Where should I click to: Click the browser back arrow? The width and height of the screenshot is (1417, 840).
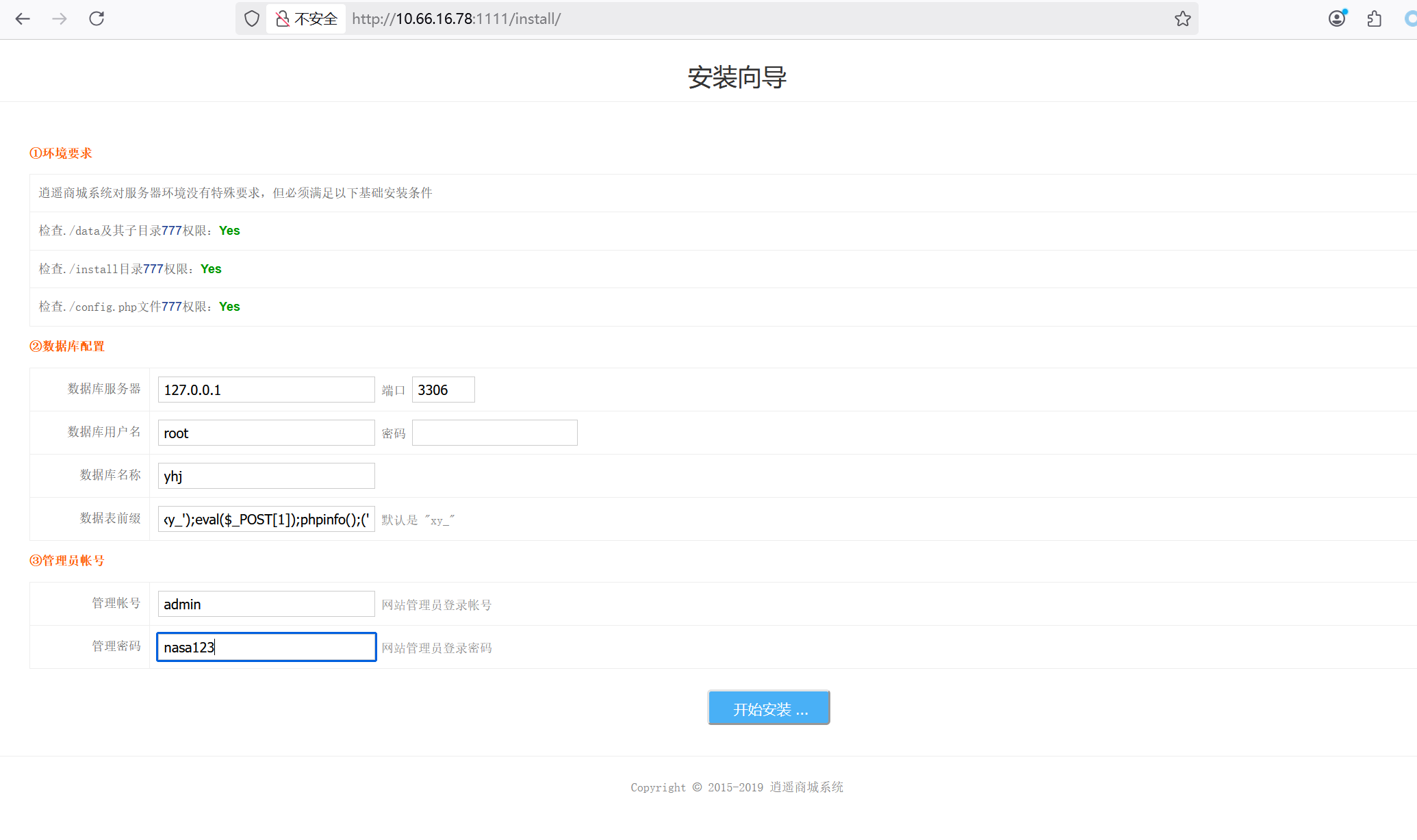click(x=23, y=18)
